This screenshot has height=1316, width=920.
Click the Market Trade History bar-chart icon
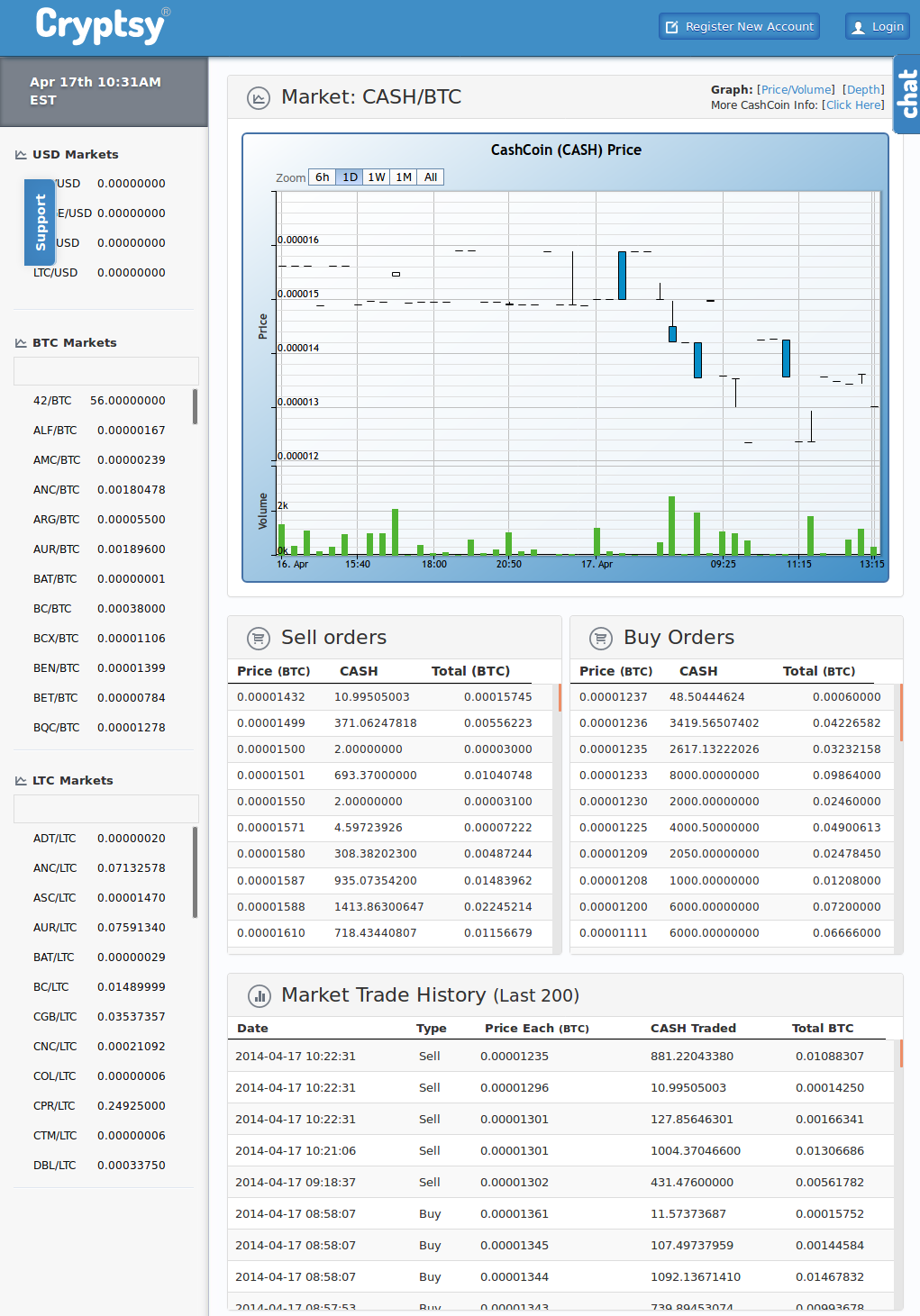(259, 996)
